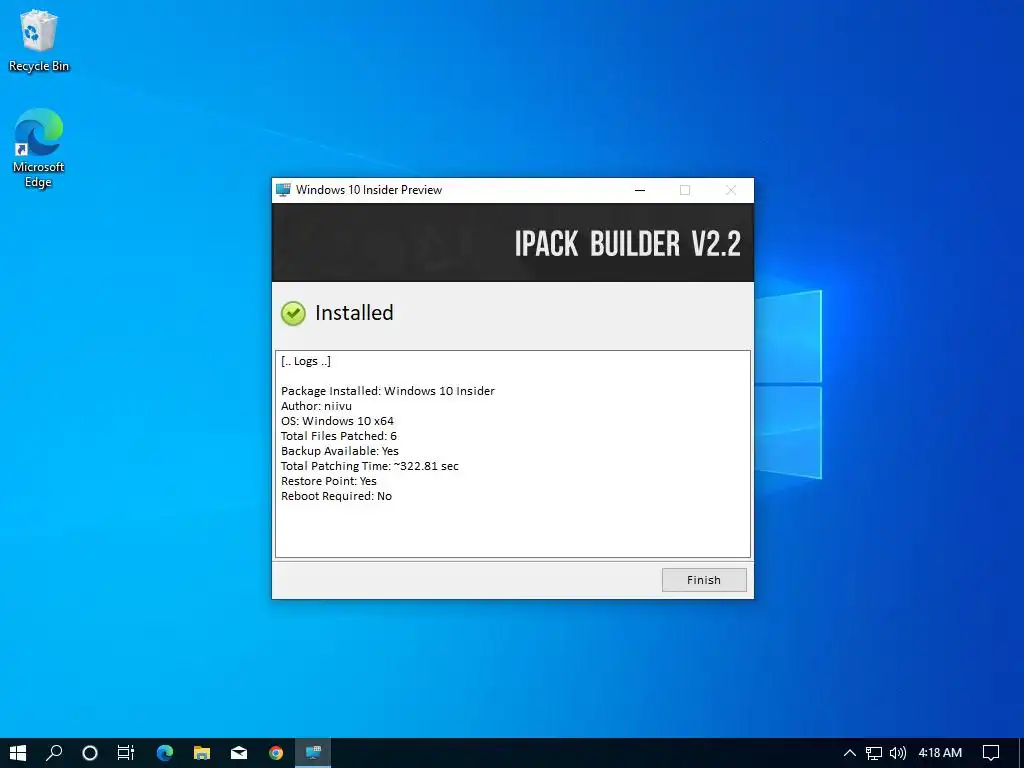Click the "Restore Point: Yes" line
Image resolution: width=1024 pixels, height=768 pixels.
coord(328,481)
